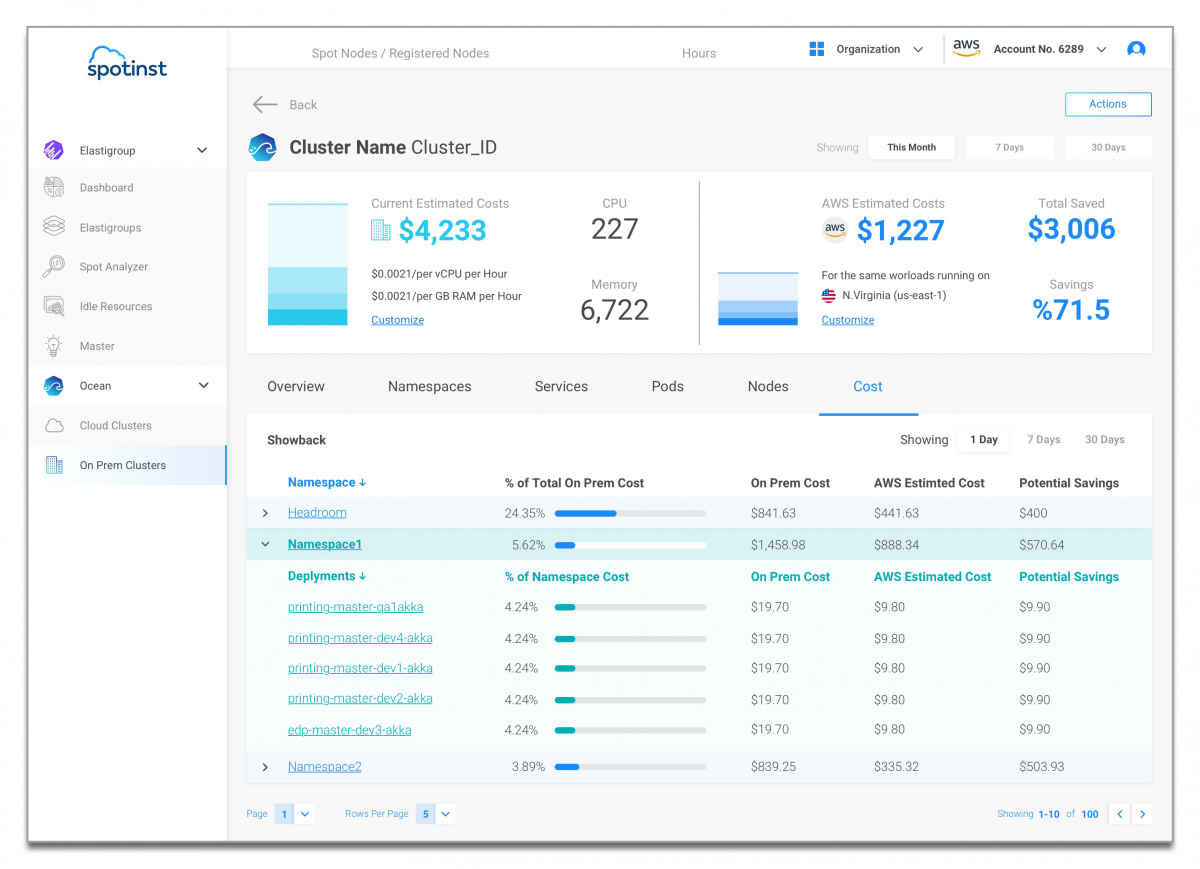
Task: Switch to the Services tab
Action: [561, 386]
